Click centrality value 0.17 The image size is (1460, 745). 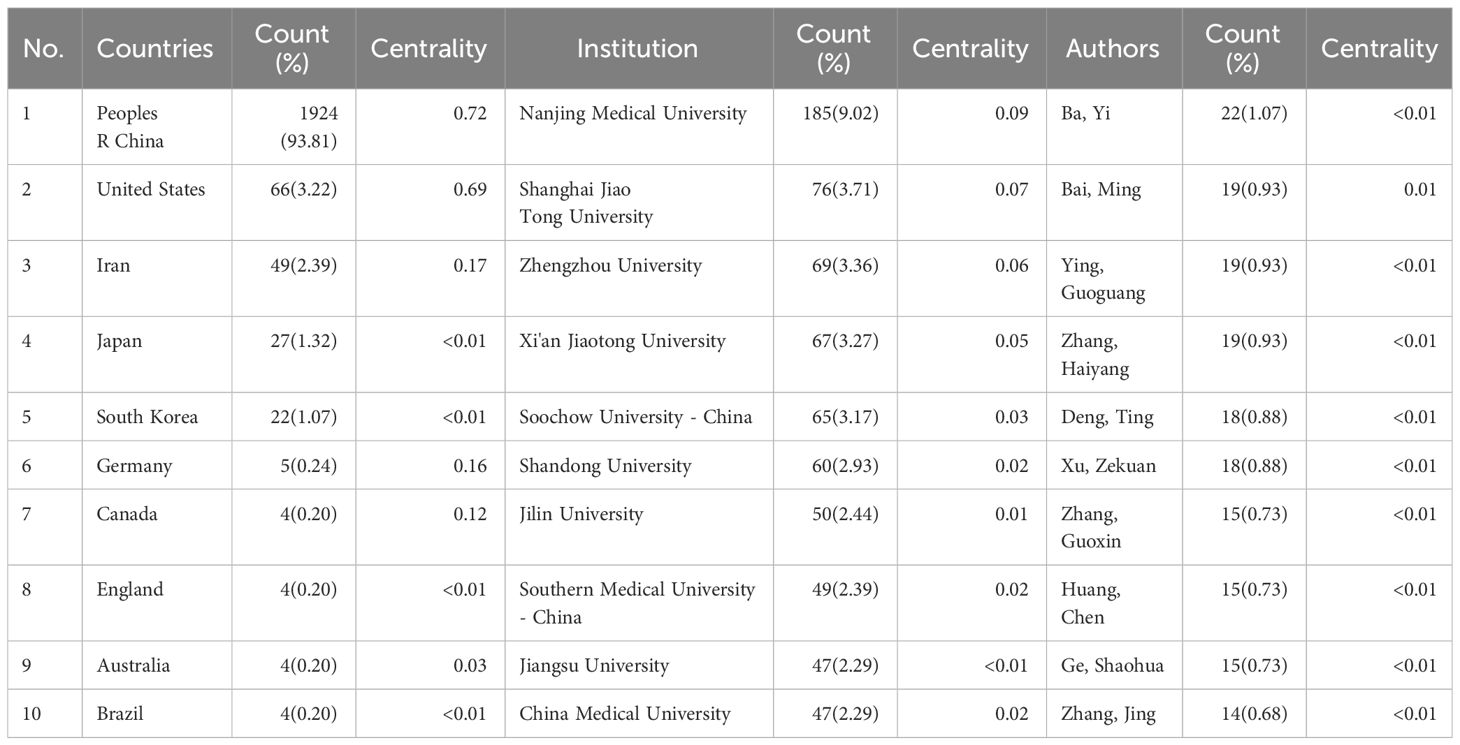coord(470,265)
